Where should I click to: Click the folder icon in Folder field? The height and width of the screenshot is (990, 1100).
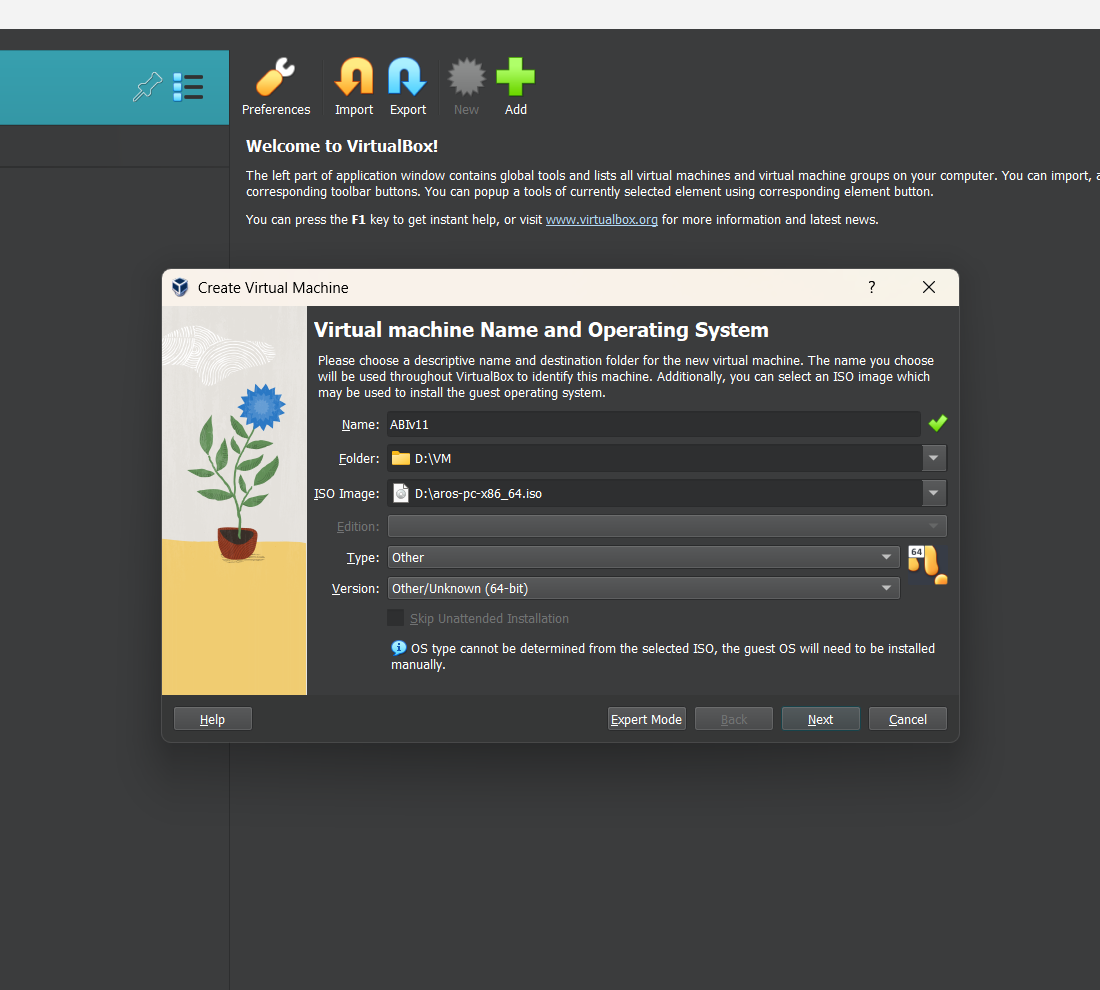point(401,458)
